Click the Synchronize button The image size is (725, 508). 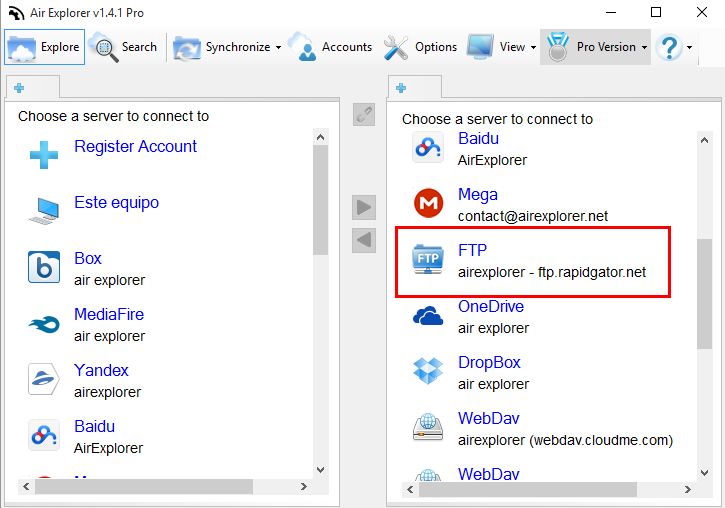(222, 47)
